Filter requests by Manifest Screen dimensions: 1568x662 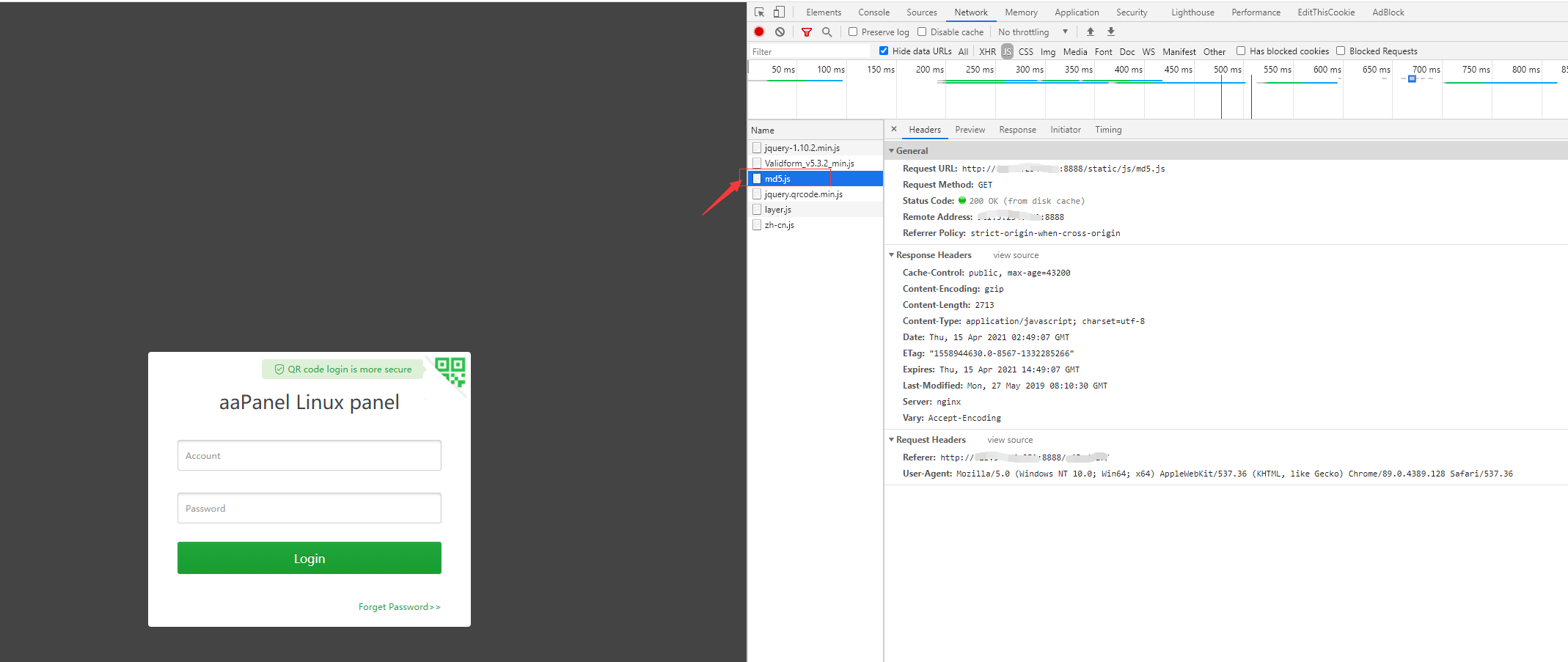(1179, 52)
